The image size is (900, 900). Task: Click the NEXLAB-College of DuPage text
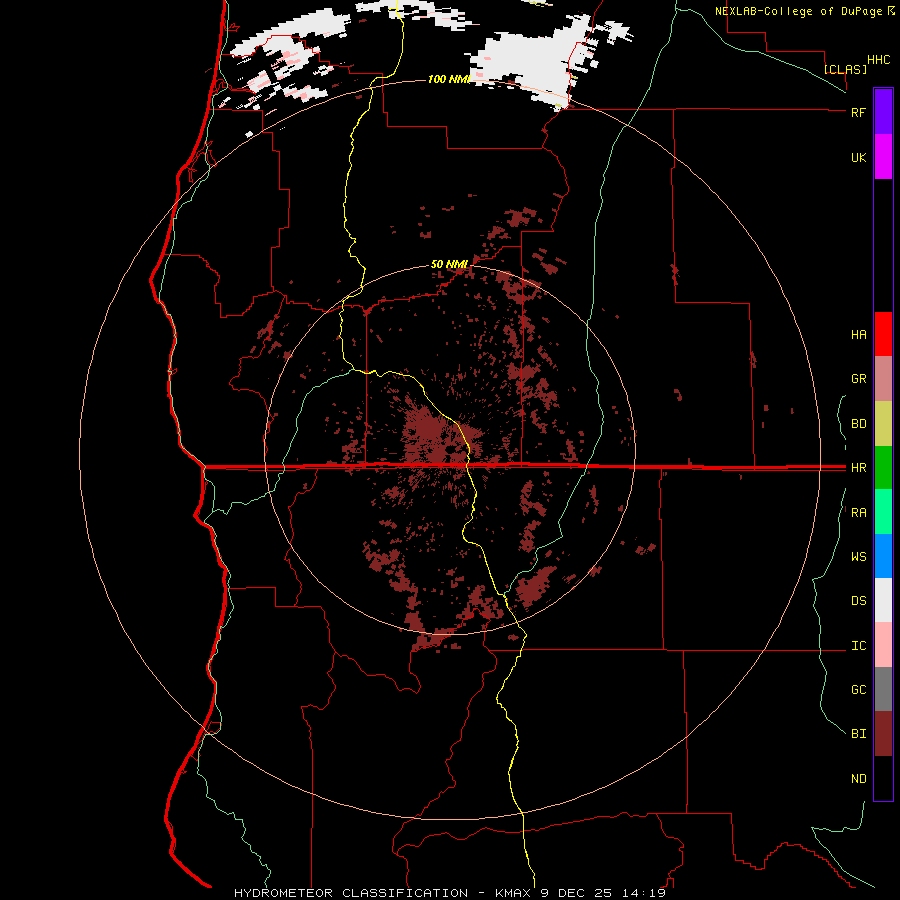click(800, 11)
